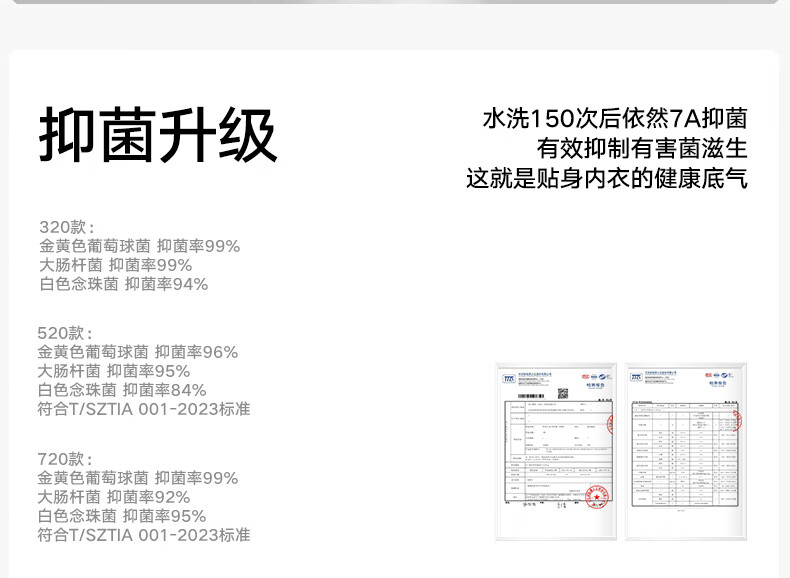
Task: Click the red seal edge on right report
Action: pyautogui.click(x=738, y=420)
